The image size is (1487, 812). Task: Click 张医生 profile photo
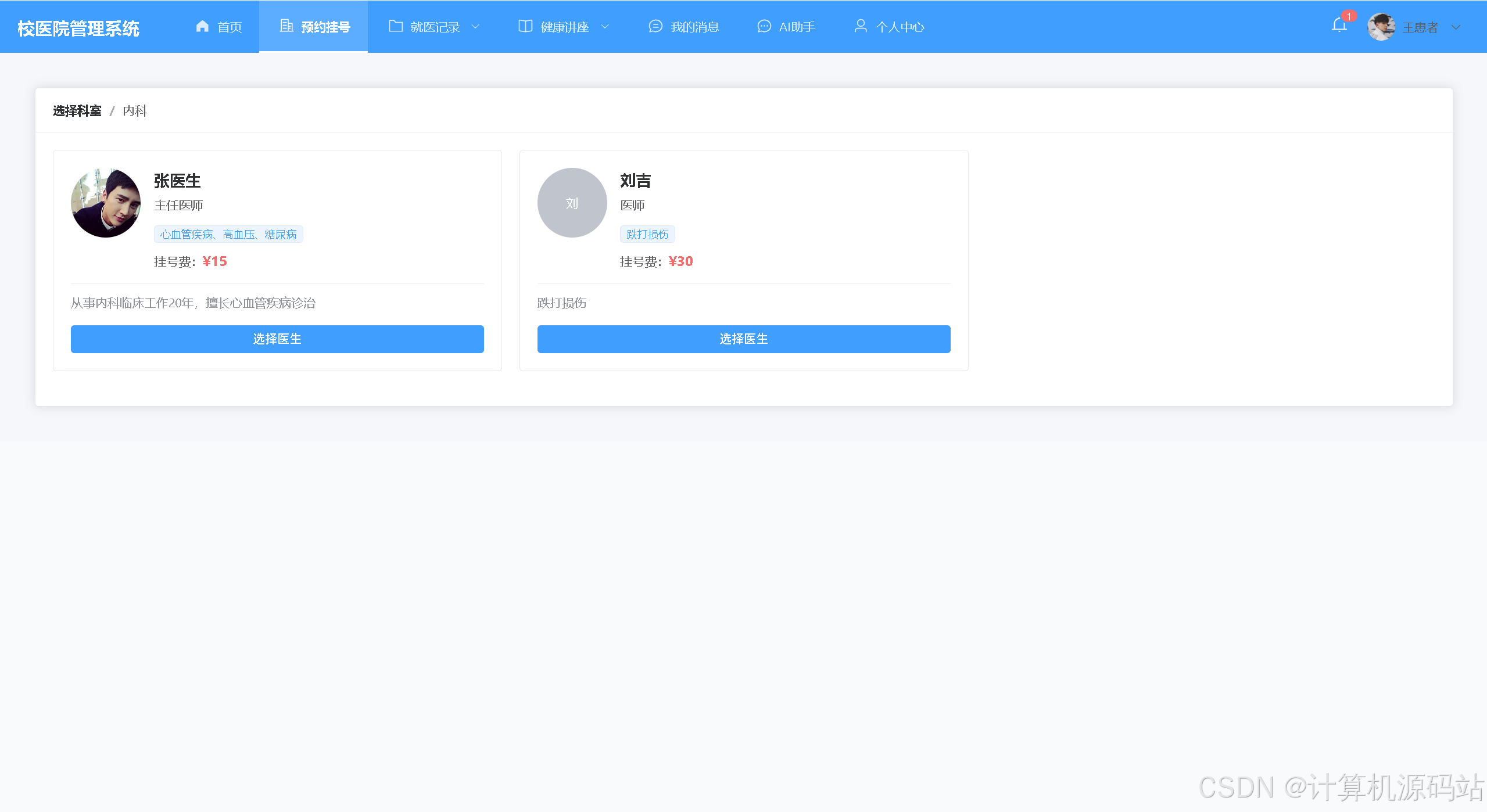coord(106,203)
